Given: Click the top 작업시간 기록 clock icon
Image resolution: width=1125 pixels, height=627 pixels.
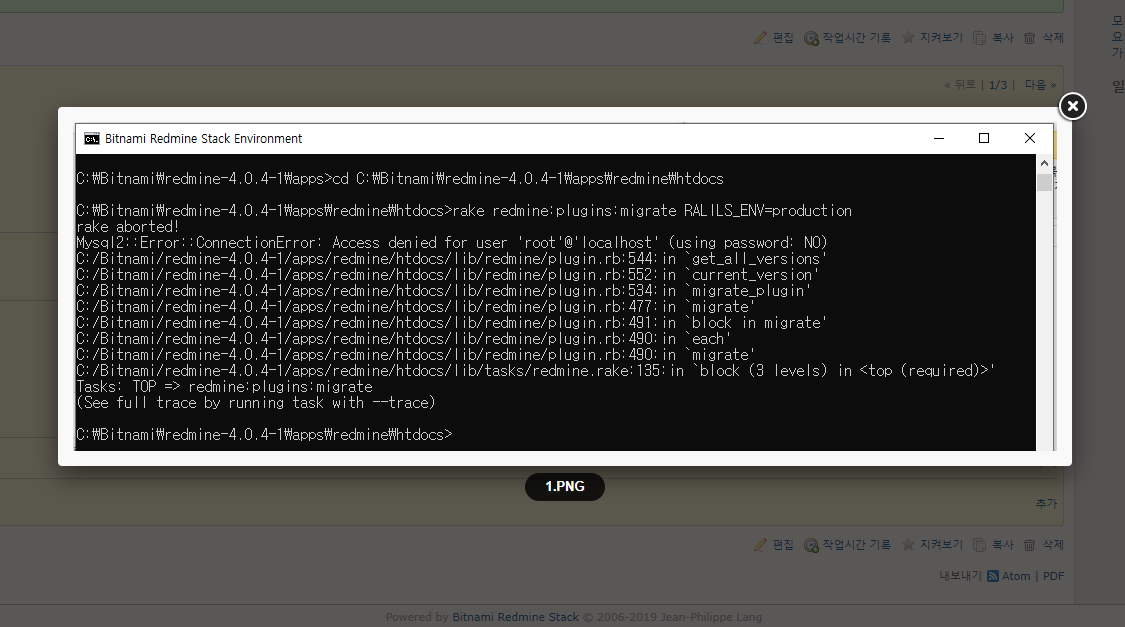Looking at the screenshot, I should 811,38.
